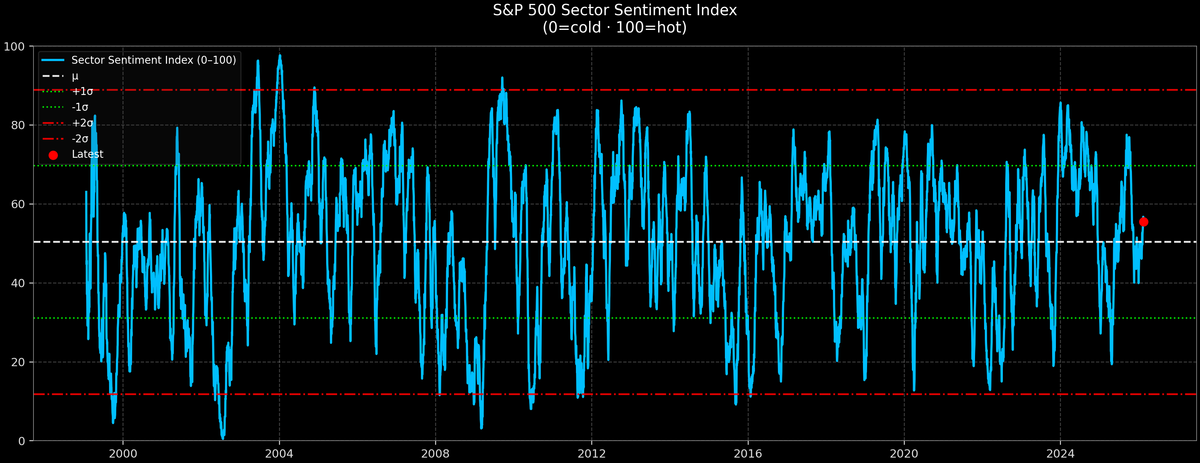
Task: Click x-axis label '2008'
Action: pyautogui.click(x=435, y=453)
